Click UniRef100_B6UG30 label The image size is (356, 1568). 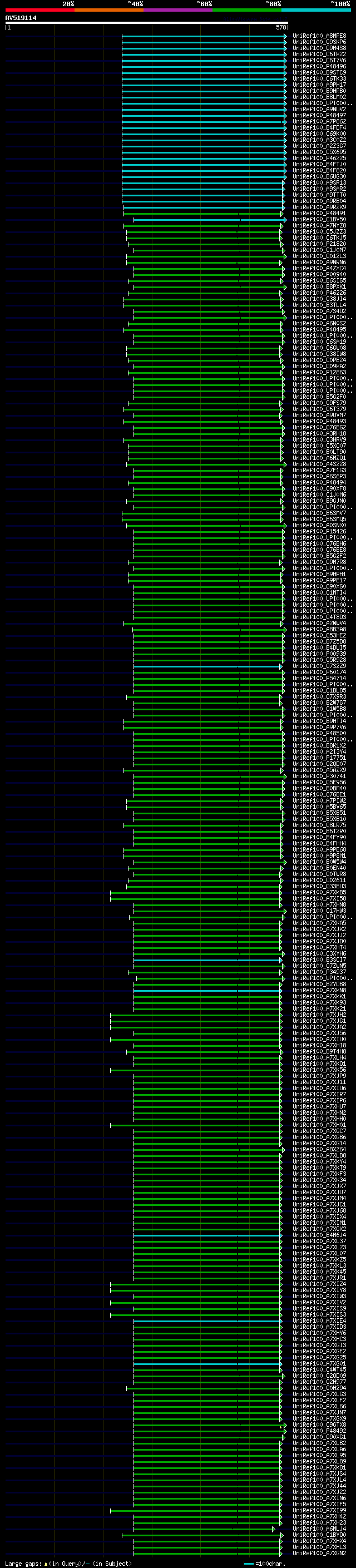tap(319, 177)
